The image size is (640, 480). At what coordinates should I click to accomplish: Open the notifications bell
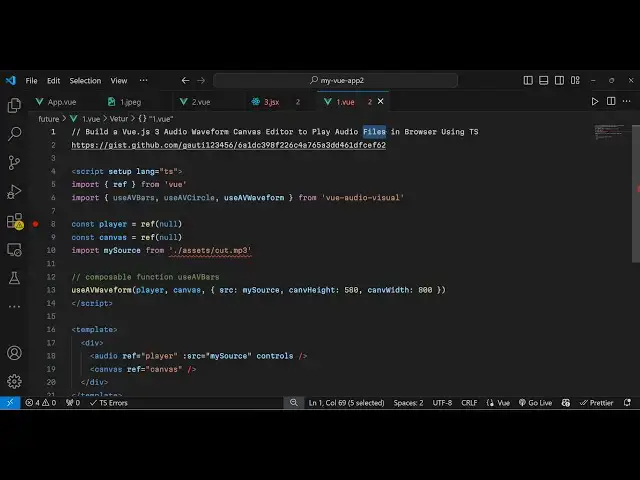[627, 403]
